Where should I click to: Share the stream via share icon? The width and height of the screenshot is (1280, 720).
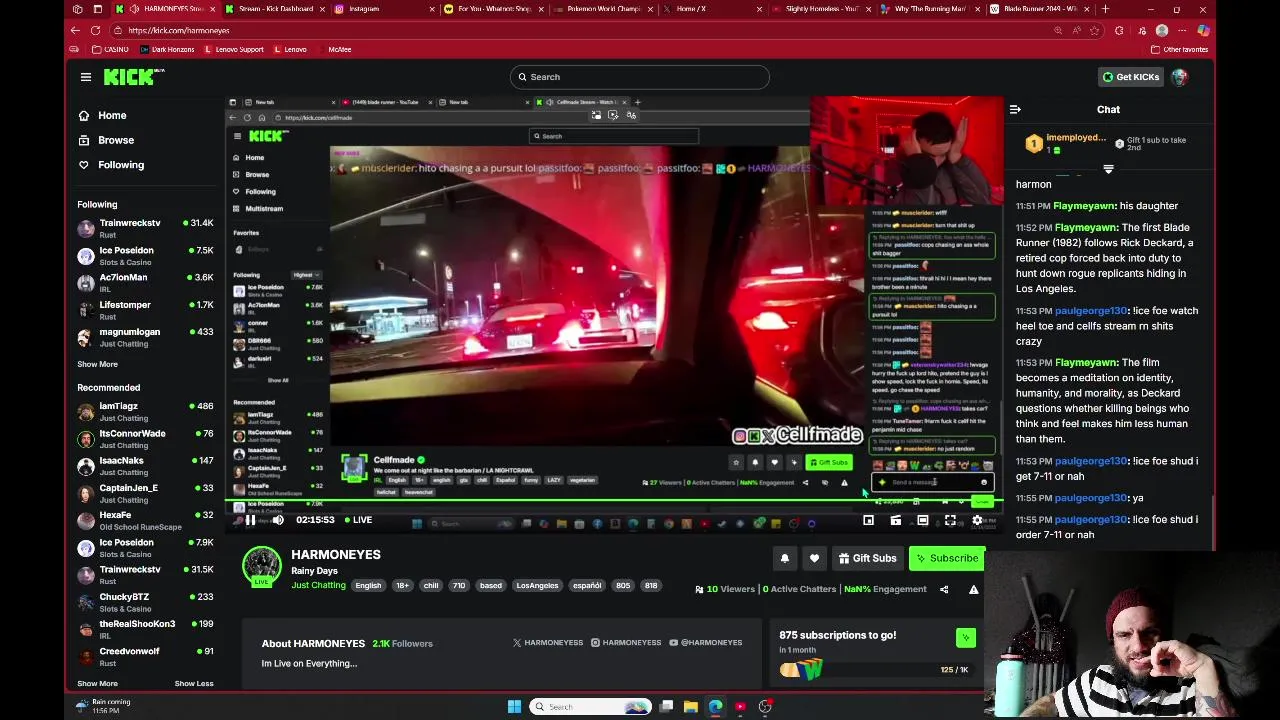click(x=944, y=589)
